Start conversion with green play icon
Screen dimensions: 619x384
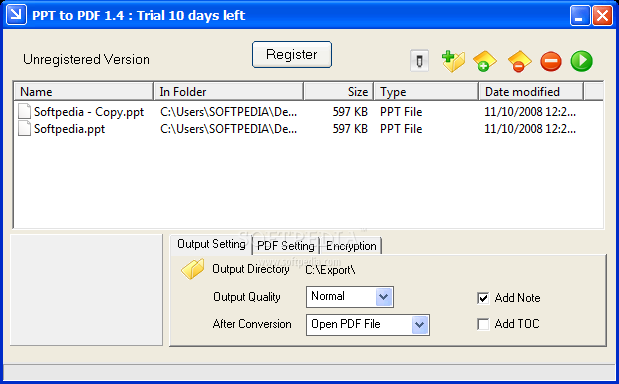coord(581,61)
